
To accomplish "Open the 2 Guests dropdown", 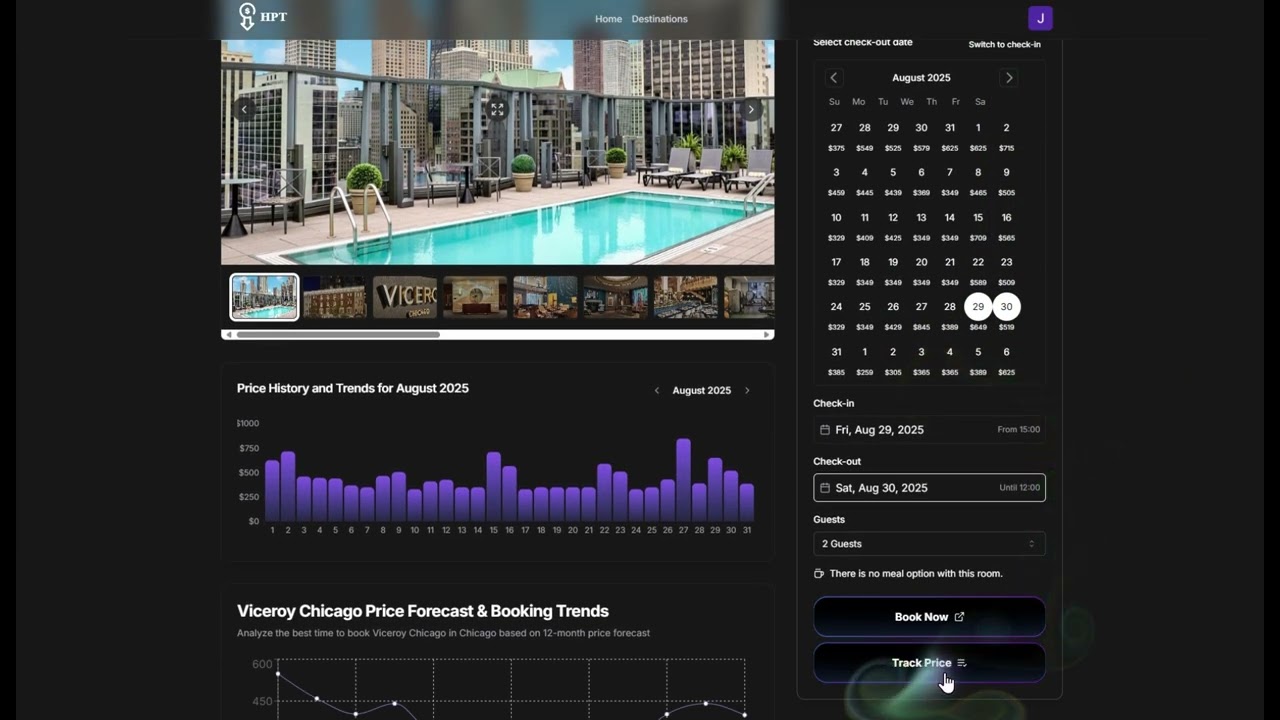I will [929, 544].
